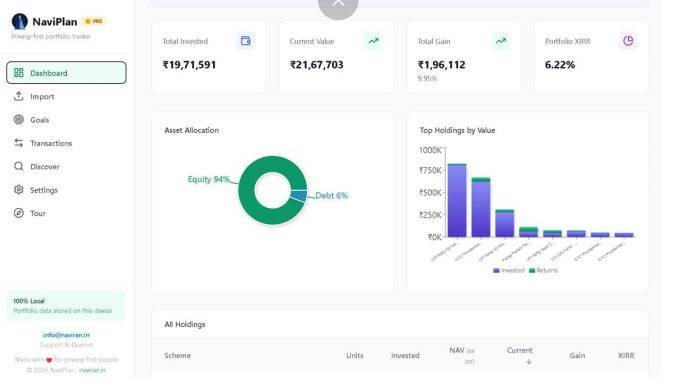Screen dimensions: 680x383
Task: Click the Asset Allocation heading
Action: tap(192, 130)
